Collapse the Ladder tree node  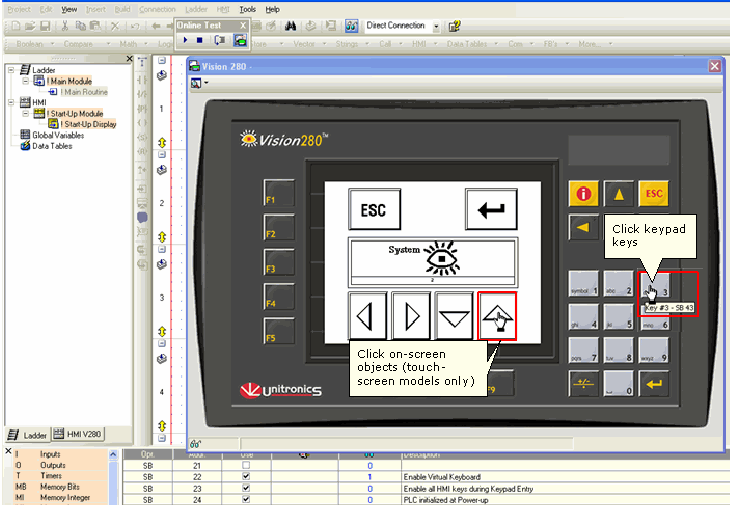[x=11, y=70]
